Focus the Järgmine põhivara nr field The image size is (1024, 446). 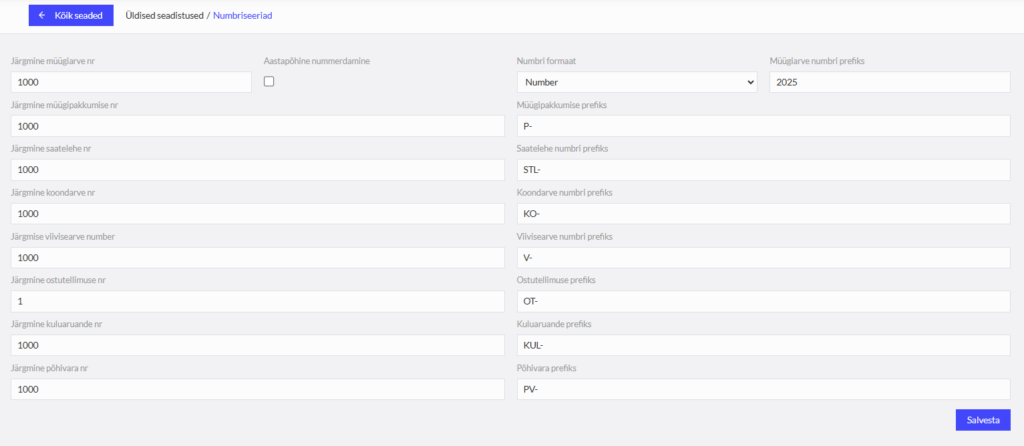(258, 389)
